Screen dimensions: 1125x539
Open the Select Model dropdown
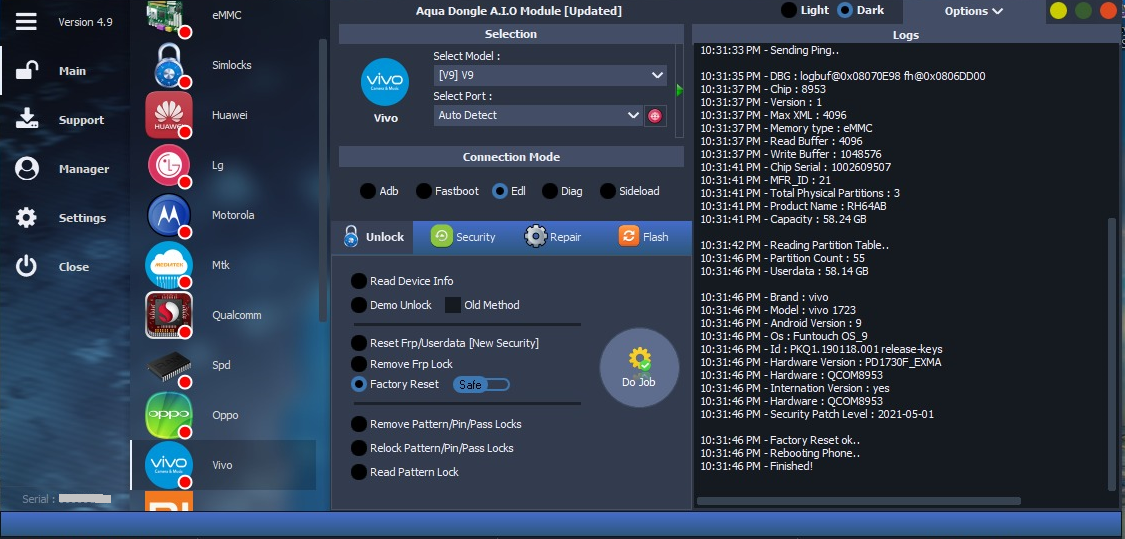point(550,75)
